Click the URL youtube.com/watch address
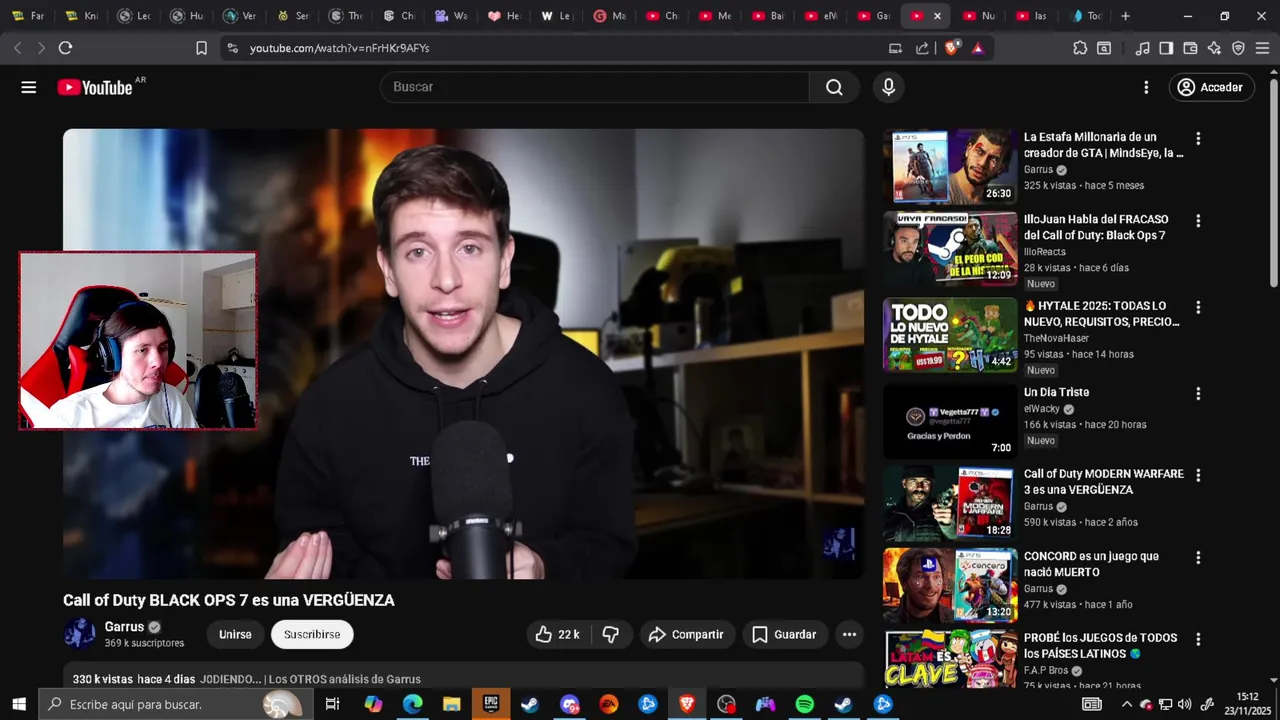This screenshot has width=1280, height=720. [x=340, y=48]
